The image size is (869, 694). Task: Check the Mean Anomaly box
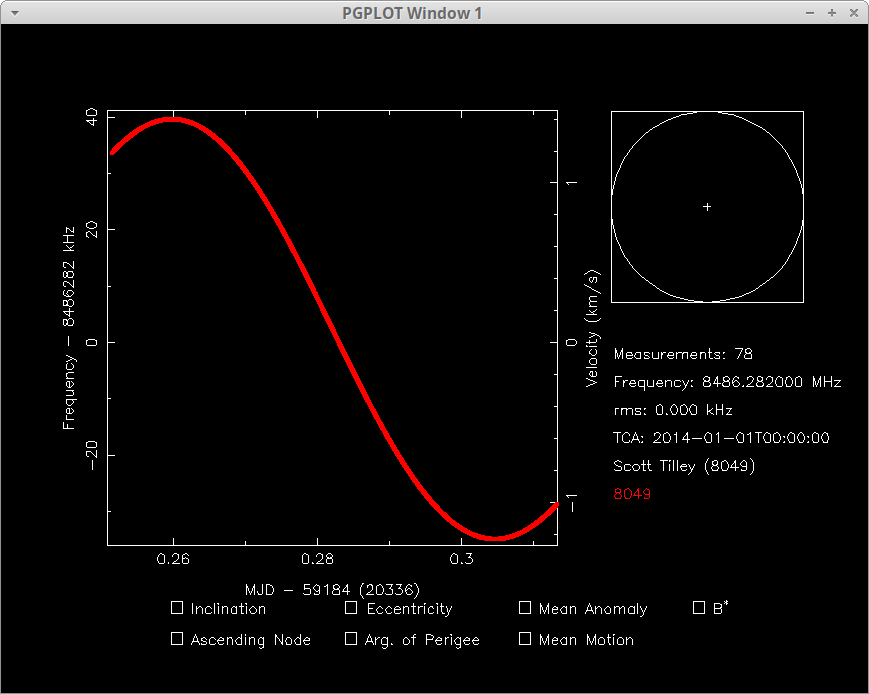525,607
